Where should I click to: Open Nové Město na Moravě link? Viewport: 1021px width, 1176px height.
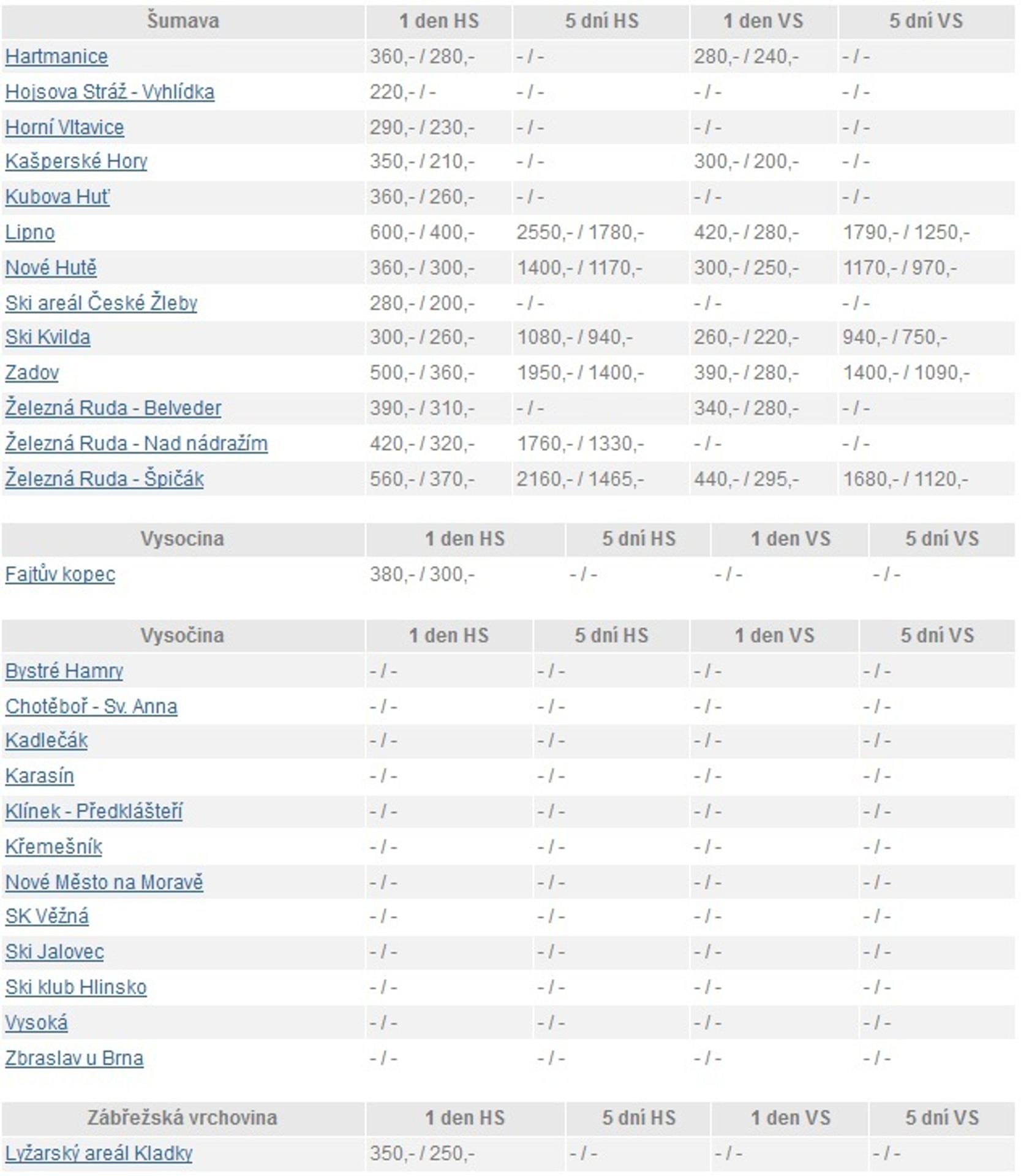[104, 882]
